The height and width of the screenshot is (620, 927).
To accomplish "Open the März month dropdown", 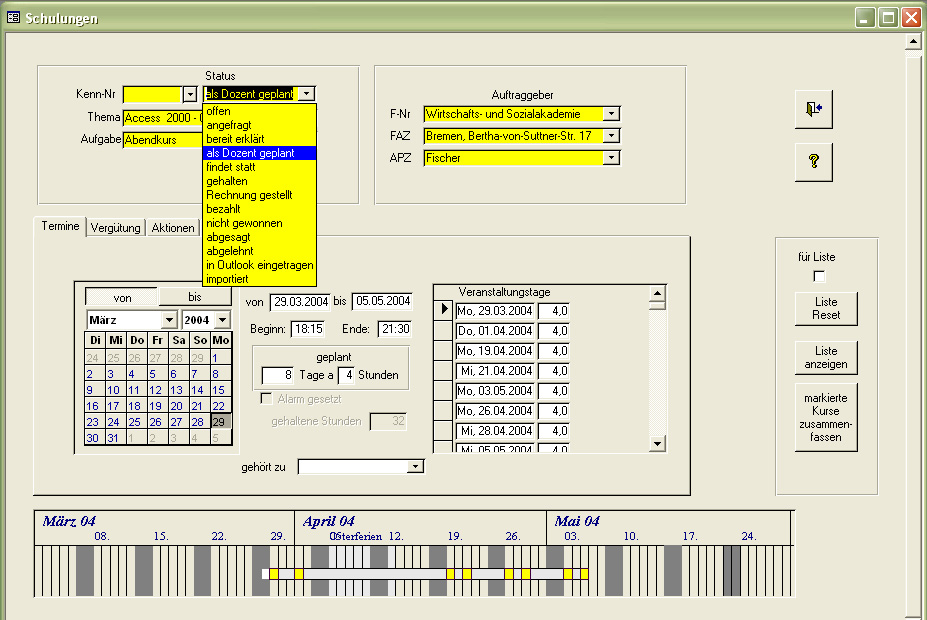I will (169, 320).
